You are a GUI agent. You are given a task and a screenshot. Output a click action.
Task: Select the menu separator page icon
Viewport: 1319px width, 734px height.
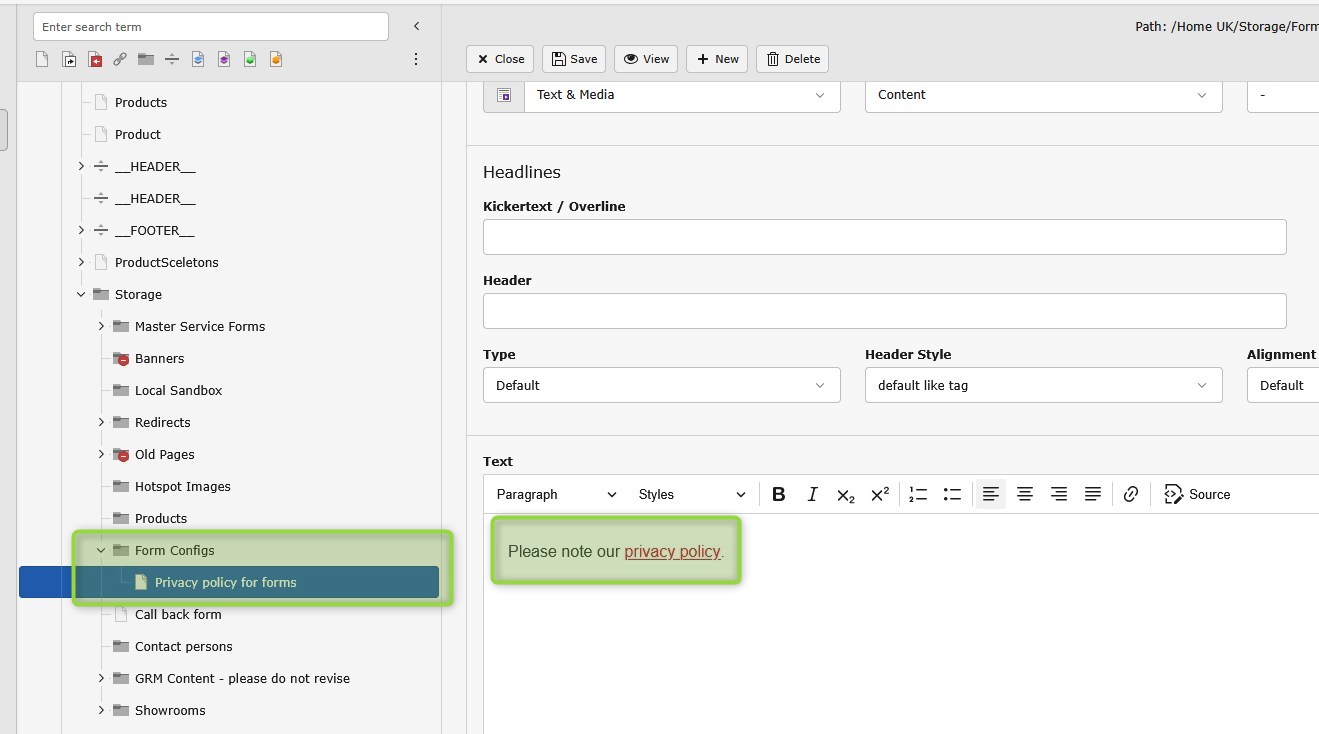(172, 60)
